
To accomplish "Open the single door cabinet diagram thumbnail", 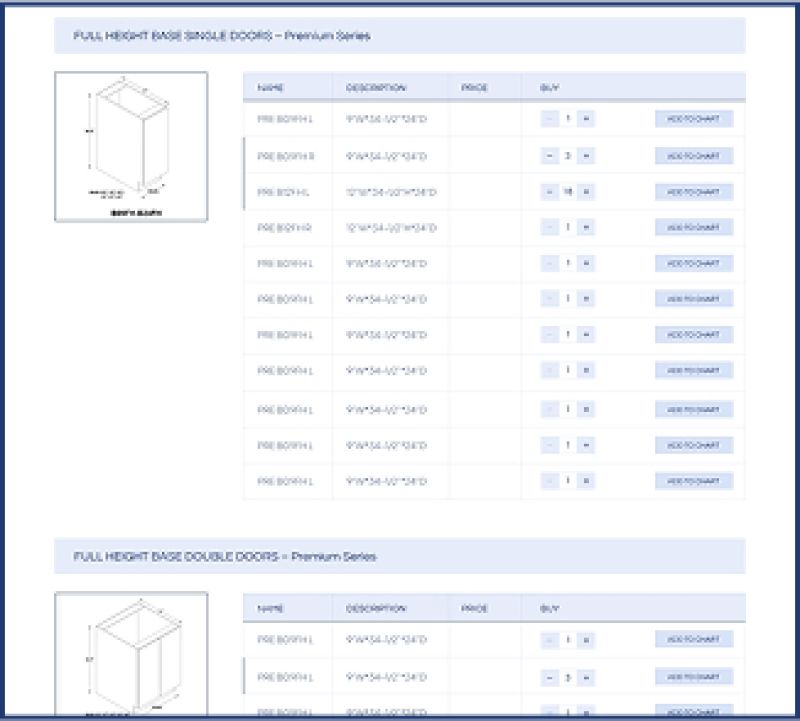I will pyautogui.click(x=131, y=146).
